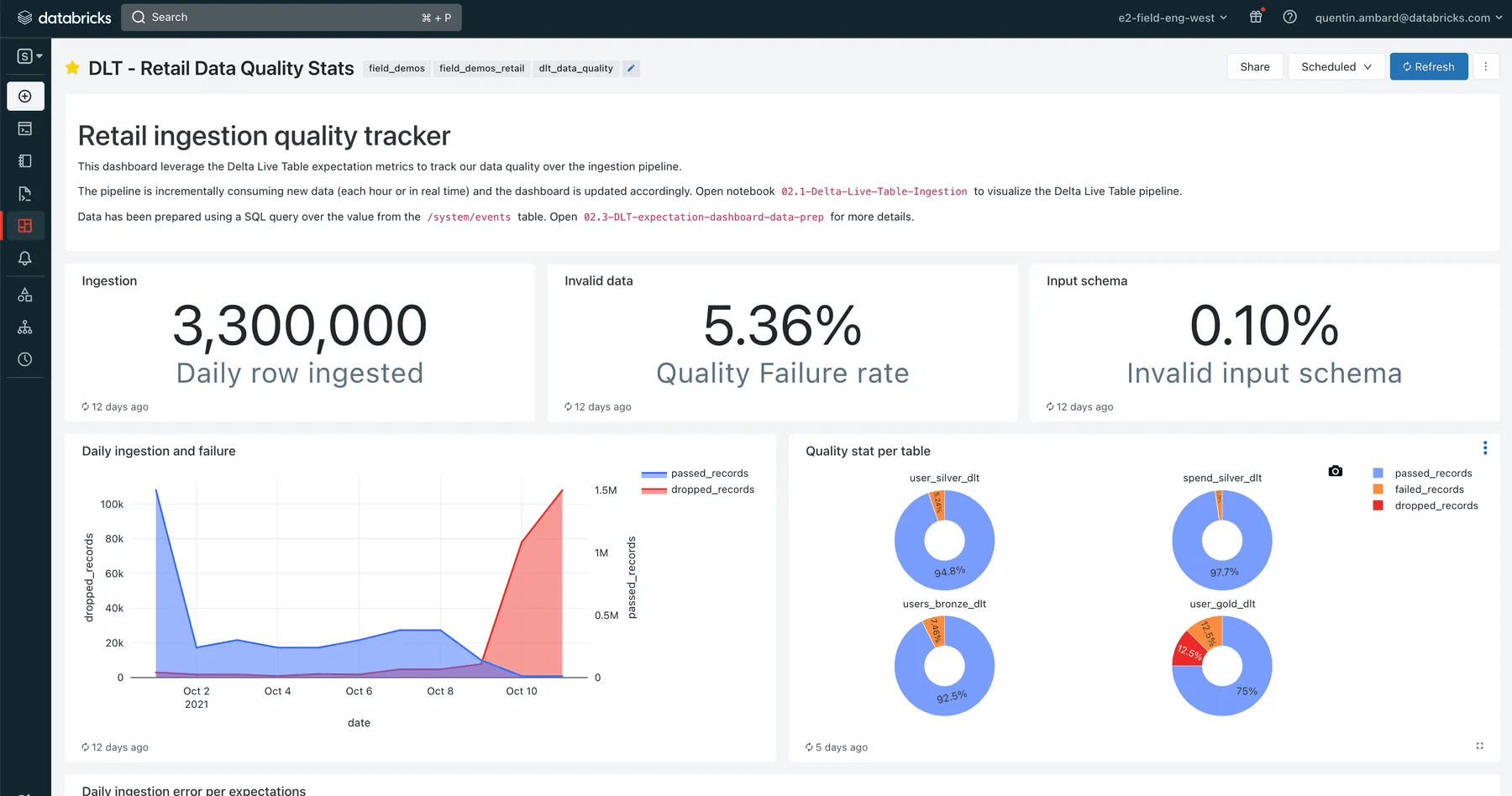Open Quality stat per table widget menu
The image size is (1512, 796).
pos(1484,448)
